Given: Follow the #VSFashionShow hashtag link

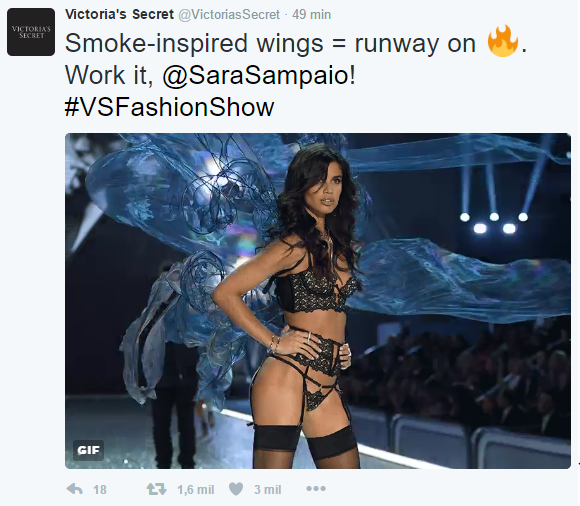Looking at the screenshot, I should pyautogui.click(x=169, y=107).
